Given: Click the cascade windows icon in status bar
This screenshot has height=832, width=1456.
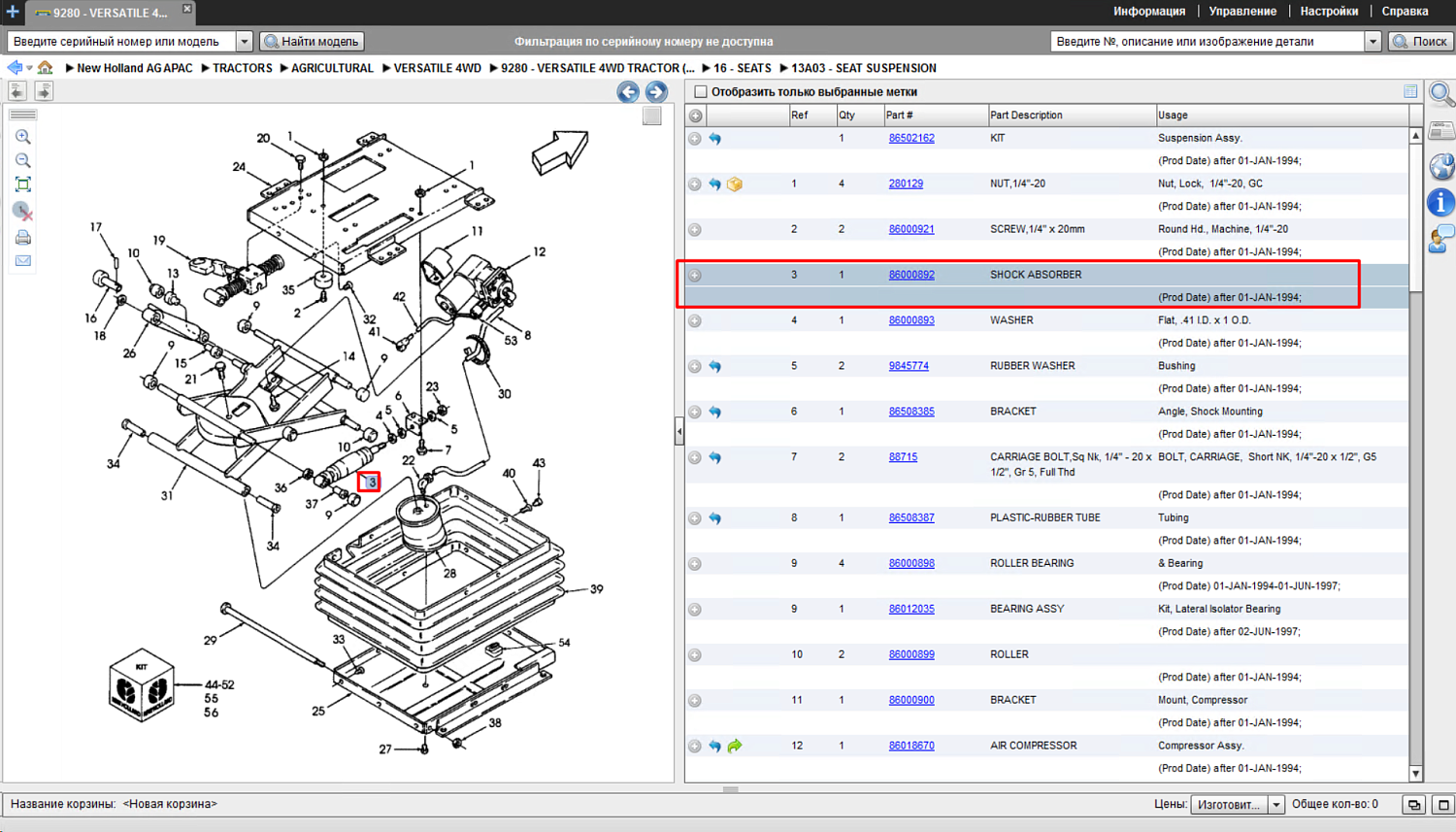Looking at the screenshot, I should pyautogui.click(x=1414, y=805).
